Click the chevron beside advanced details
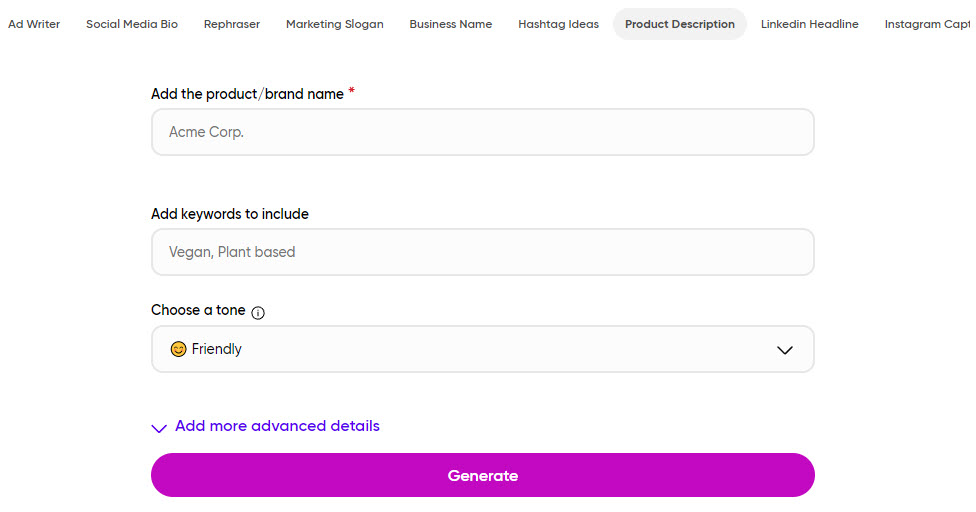Screen dimensions: 976x512 (x=159, y=428)
